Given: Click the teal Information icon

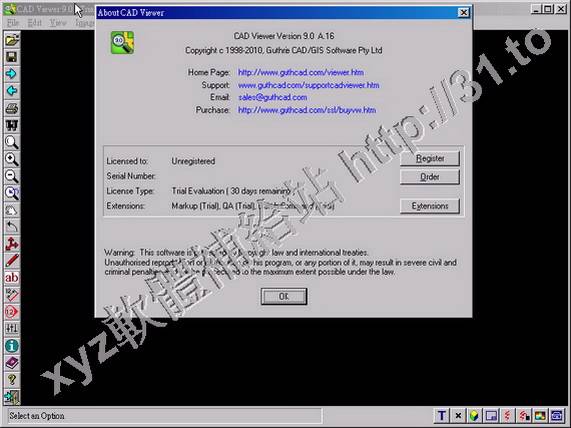Looking at the screenshot, I should click(12, 346).
